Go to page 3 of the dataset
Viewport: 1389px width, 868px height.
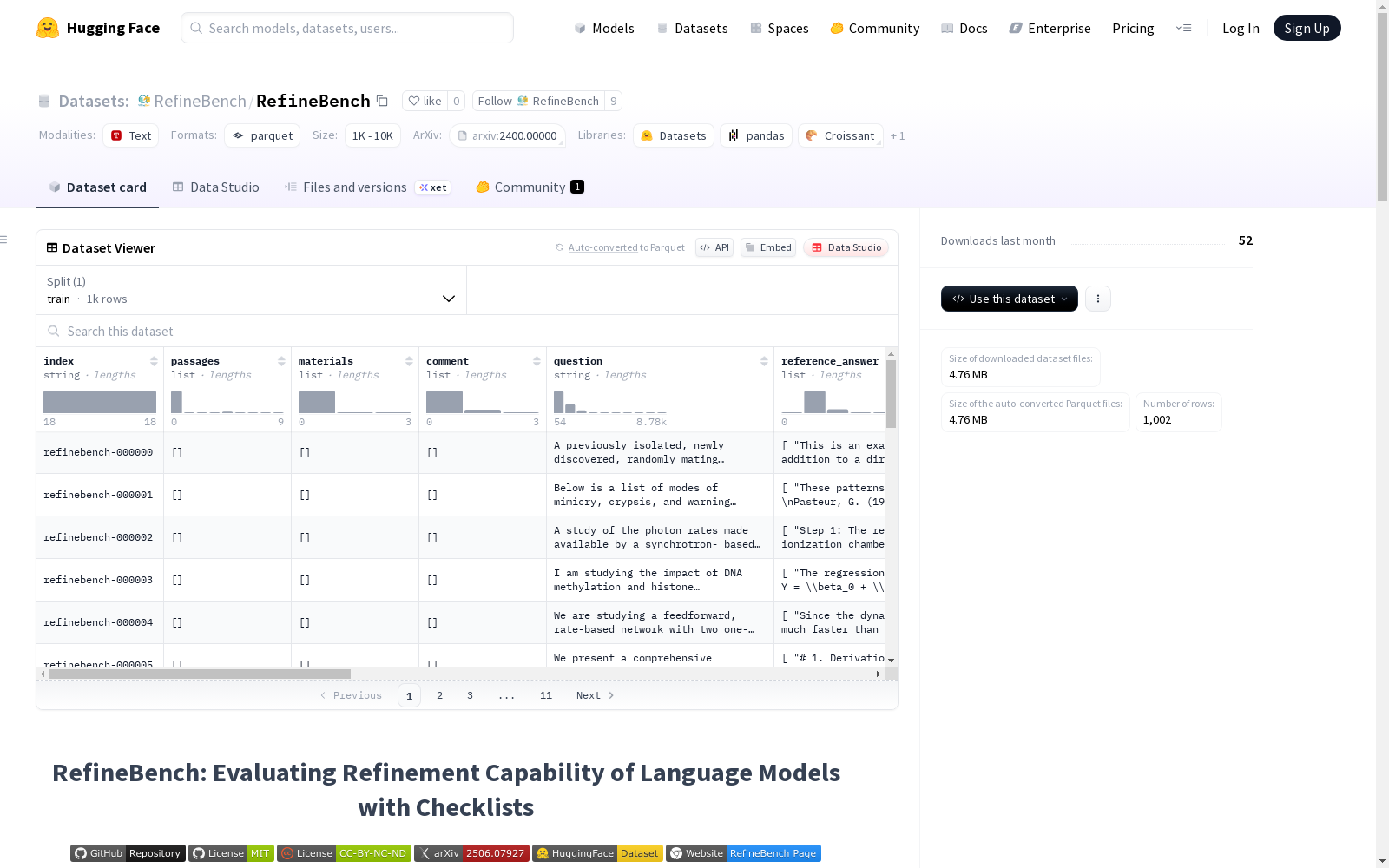click(x=471, y=695)
